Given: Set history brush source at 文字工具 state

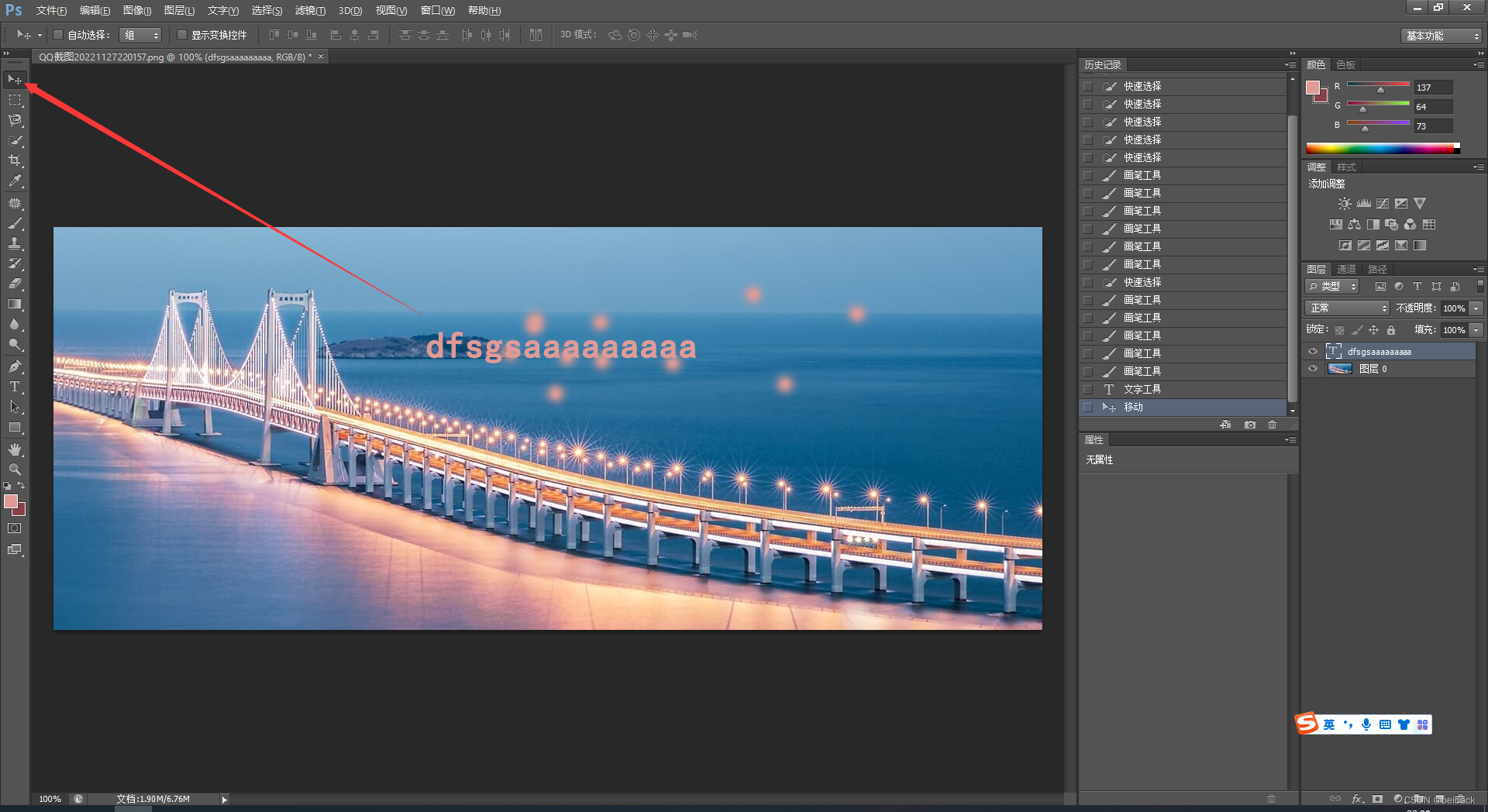Looking at the screenshot, I should (x=1088, y=389).
